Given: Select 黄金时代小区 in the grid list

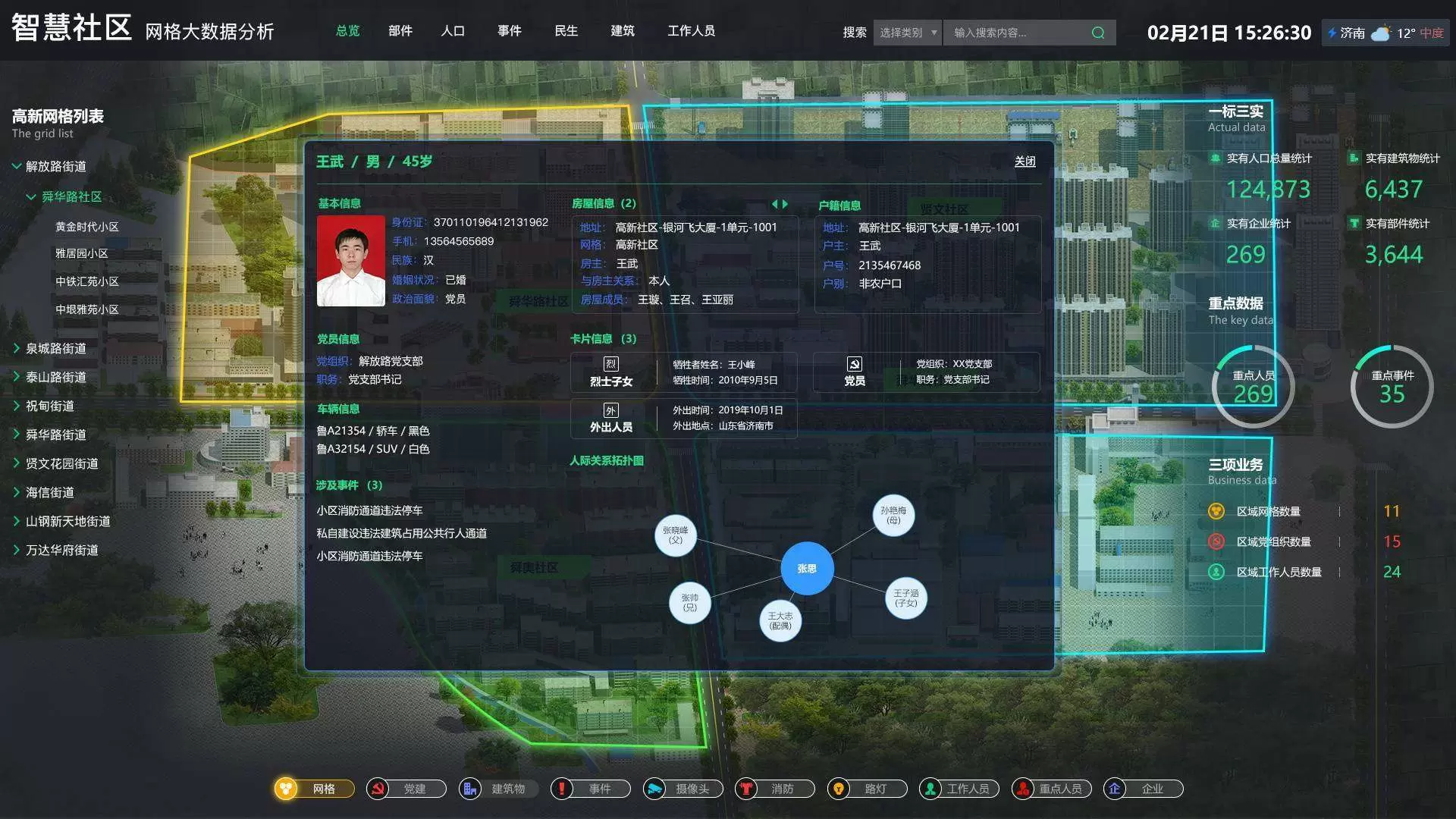Looking at the screenshot, I should pos(87,227).
